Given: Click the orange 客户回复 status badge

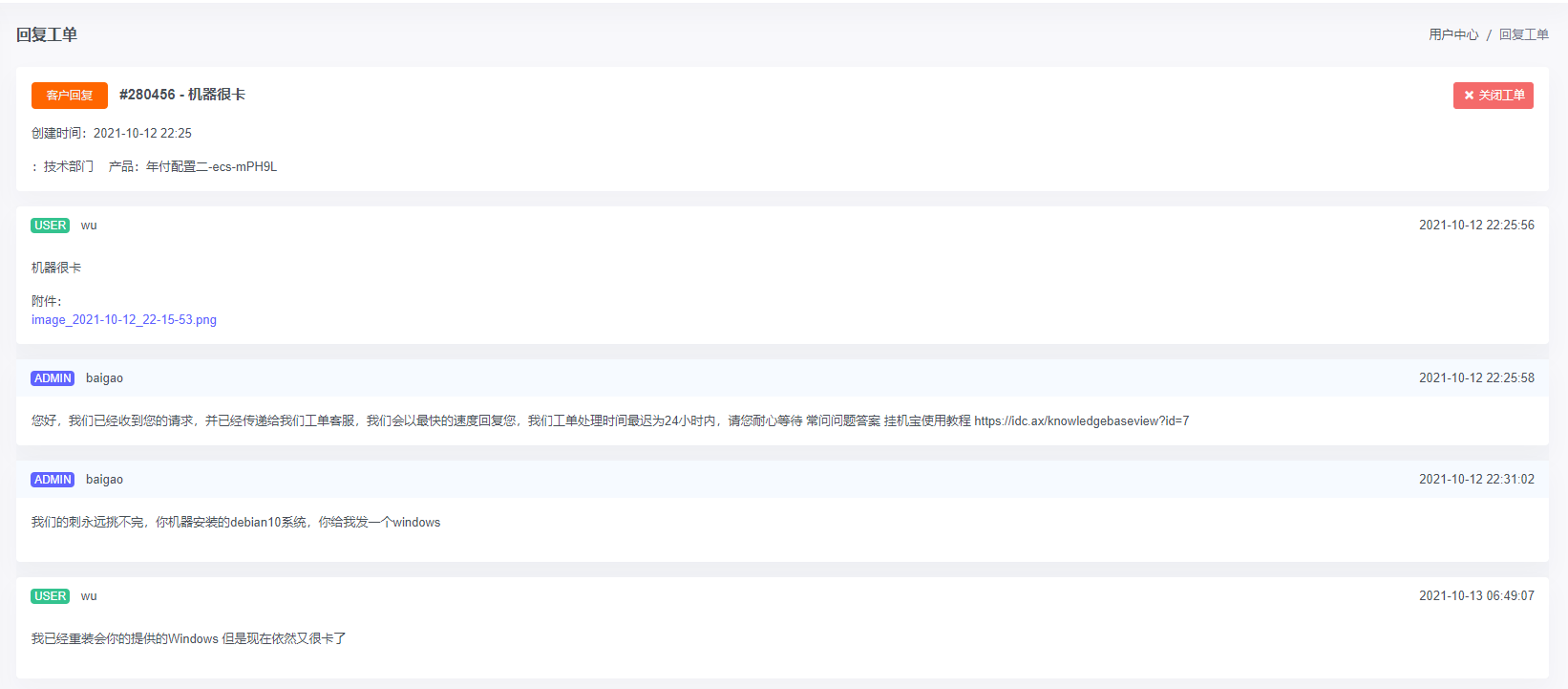Looking at the screenshot, I should [70, 96].
